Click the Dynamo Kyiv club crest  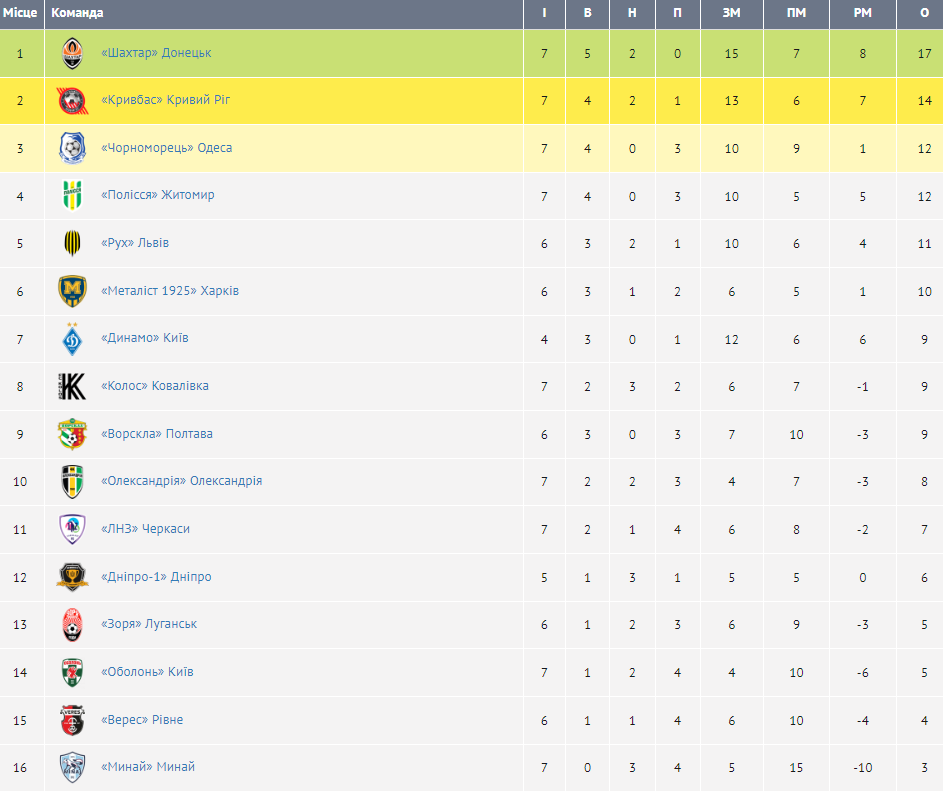click(73, 339)
